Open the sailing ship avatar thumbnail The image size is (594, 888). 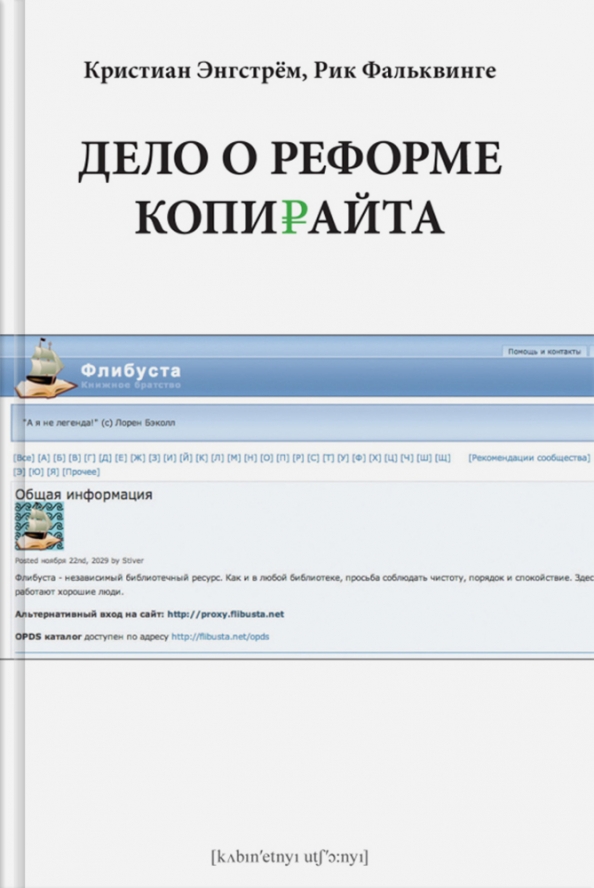[x=39, y=526]
